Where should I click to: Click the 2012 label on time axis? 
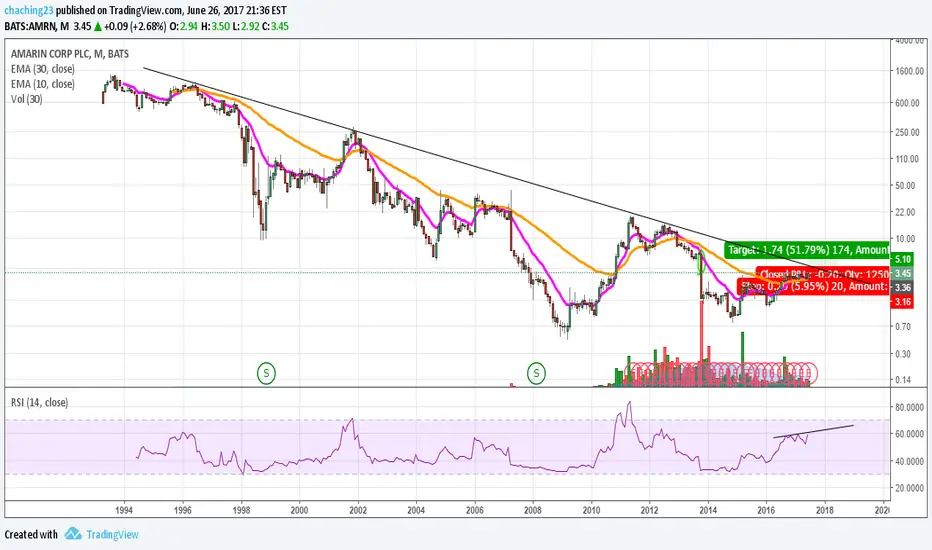point(649,510)
